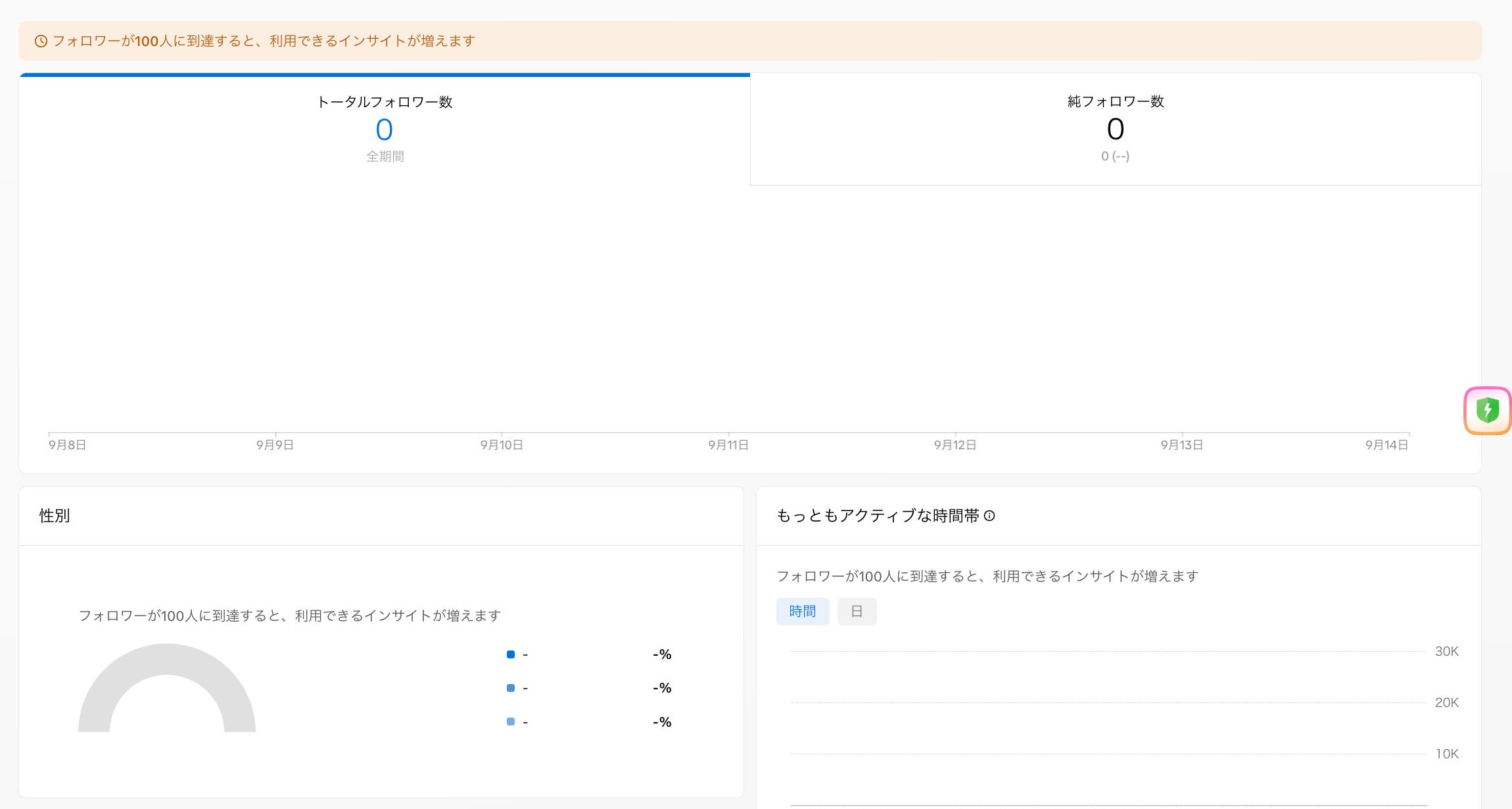Viewport: 1512px width, 809px height.
Task: Click the first dark blue legend swatch
Action: [511, 654]
